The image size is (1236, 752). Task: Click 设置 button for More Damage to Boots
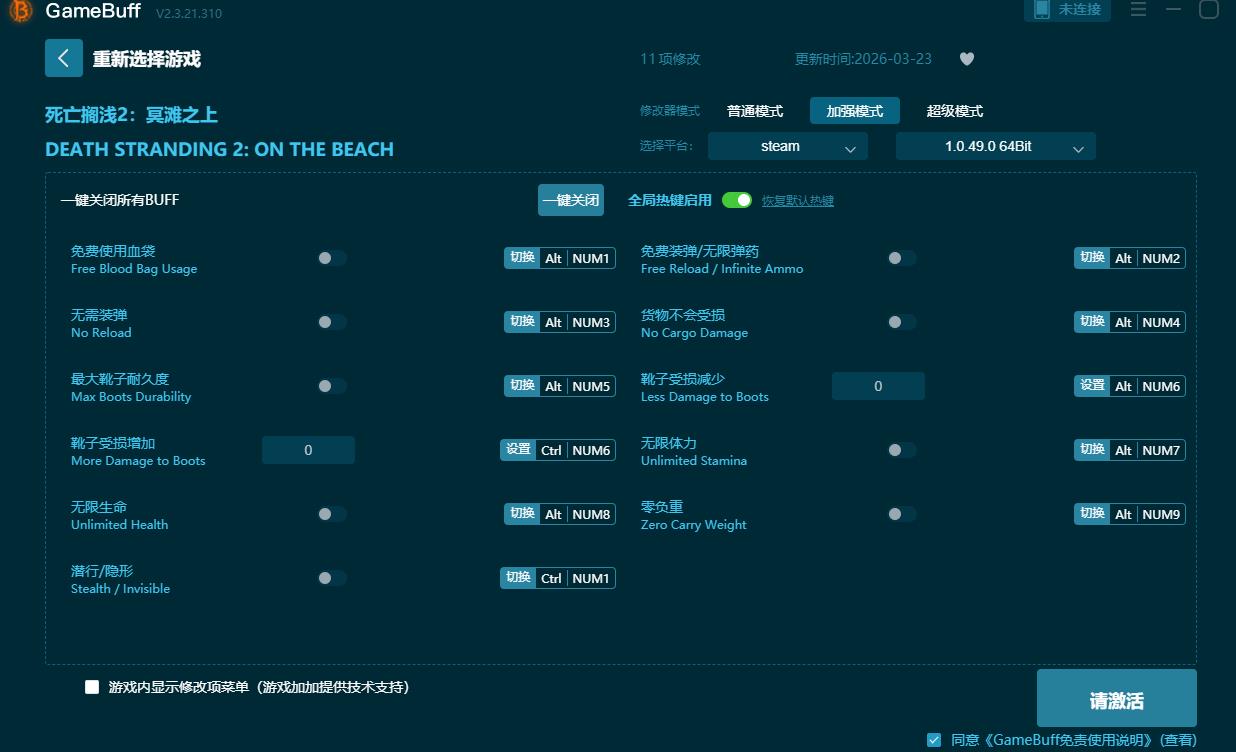518,450
